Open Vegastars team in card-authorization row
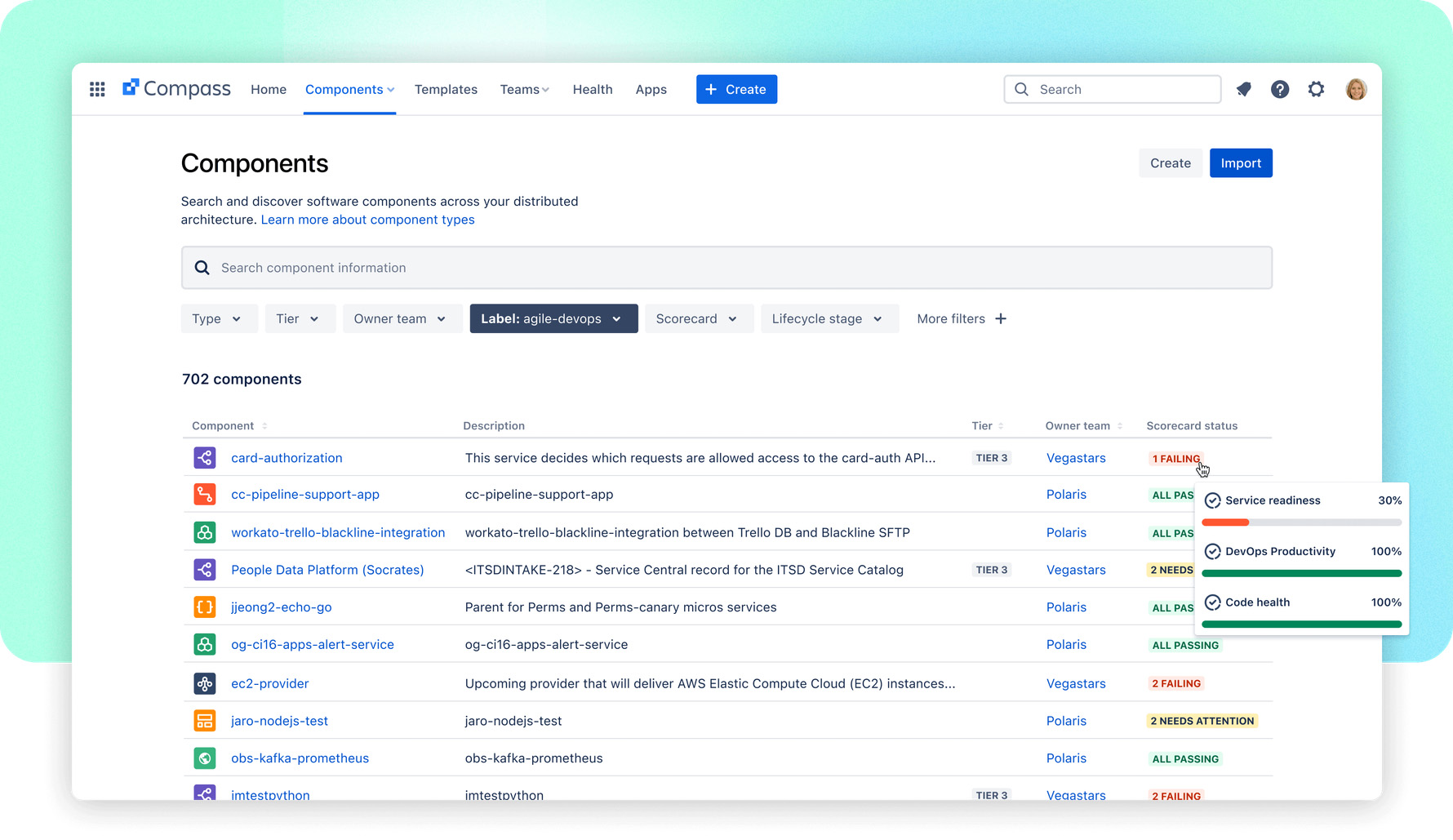 click(x=1076, y=457)
